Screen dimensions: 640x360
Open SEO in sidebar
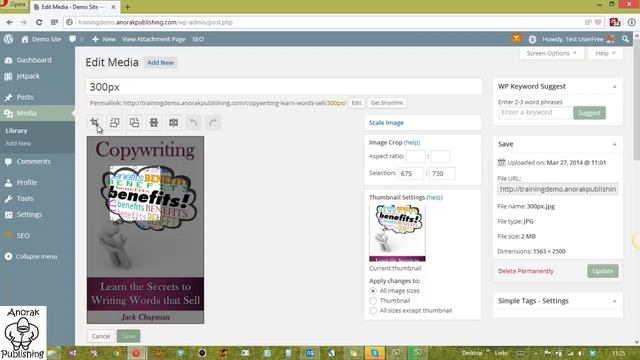(x=23, y=236)
